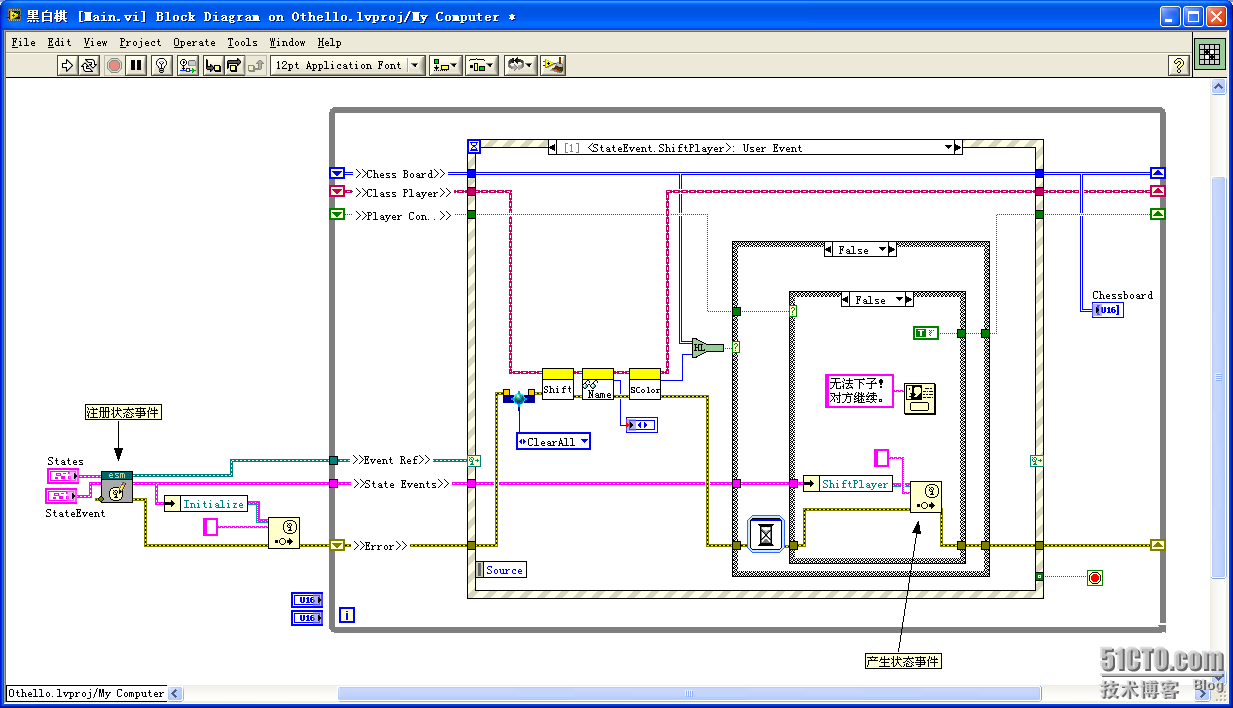Click the Step Out toolbar button
1233x708 pixels.
pyautogui.click(x=256, y=65)
